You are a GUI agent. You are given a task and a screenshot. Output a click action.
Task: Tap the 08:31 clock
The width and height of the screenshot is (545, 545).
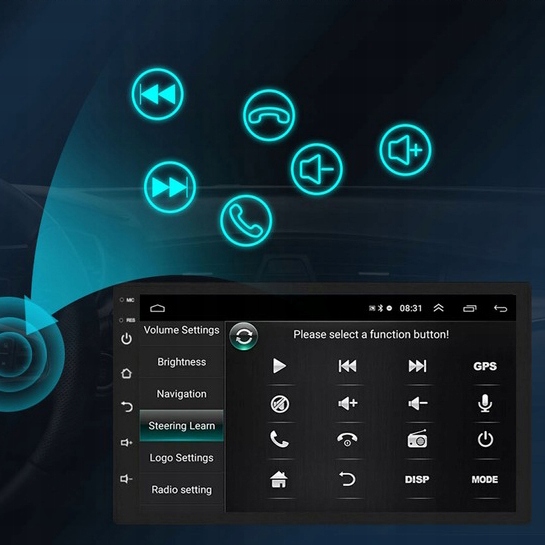tap(410, 308)
